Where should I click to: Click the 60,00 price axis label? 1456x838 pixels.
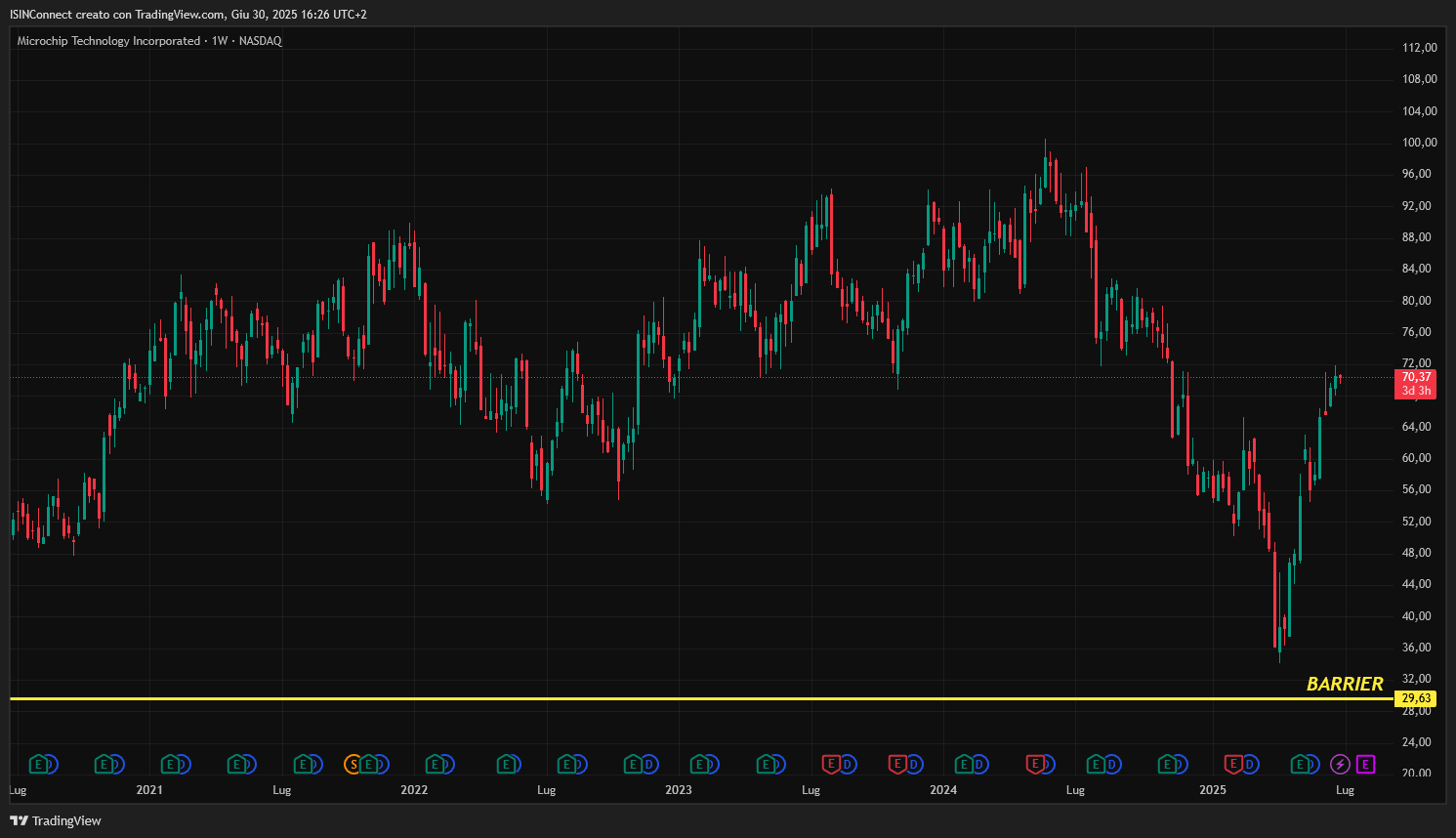1417,458
